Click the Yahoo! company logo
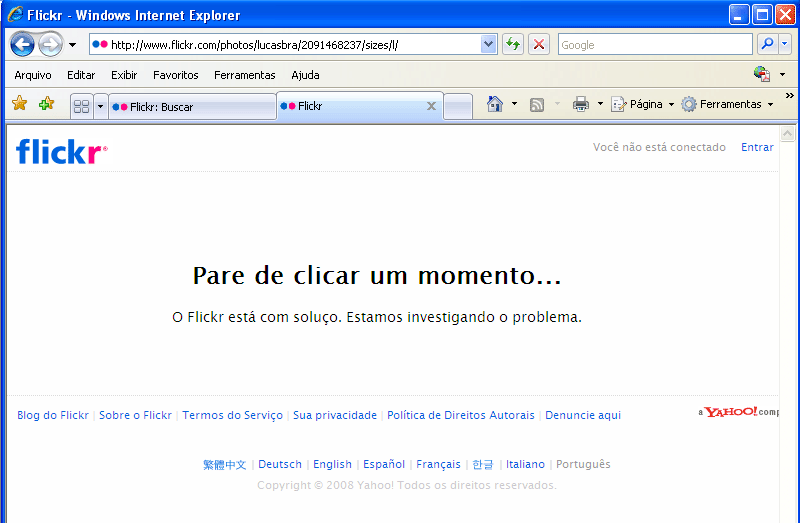 tap(738, 412)
